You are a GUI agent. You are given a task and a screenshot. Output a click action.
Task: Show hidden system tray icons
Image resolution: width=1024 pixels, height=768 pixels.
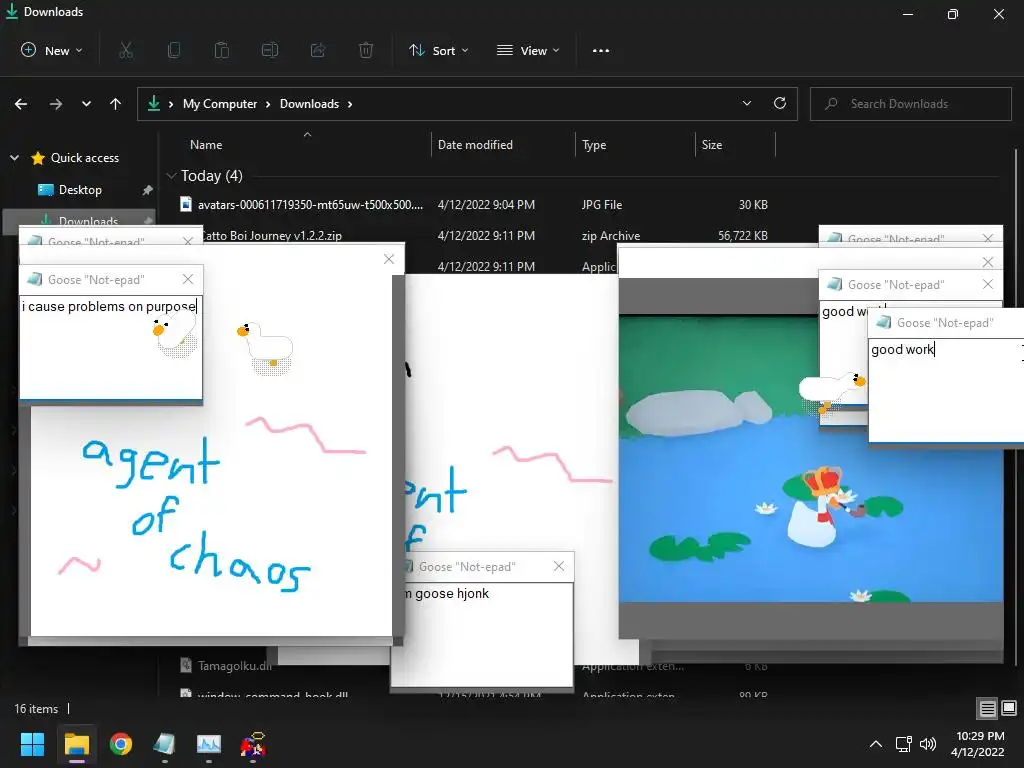pyautogui.click(x=876, y=744)
